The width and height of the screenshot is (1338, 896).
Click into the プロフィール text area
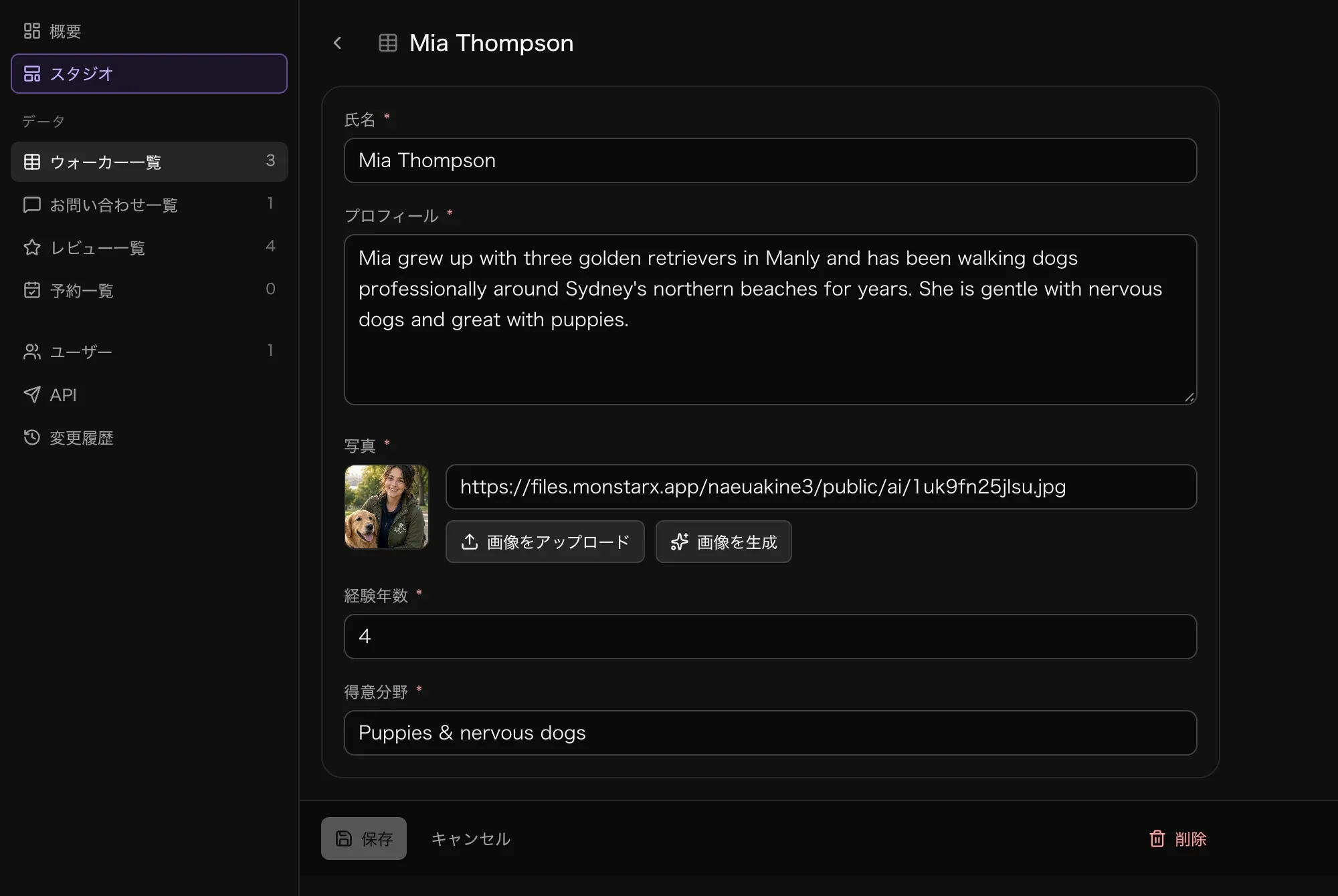770,320
